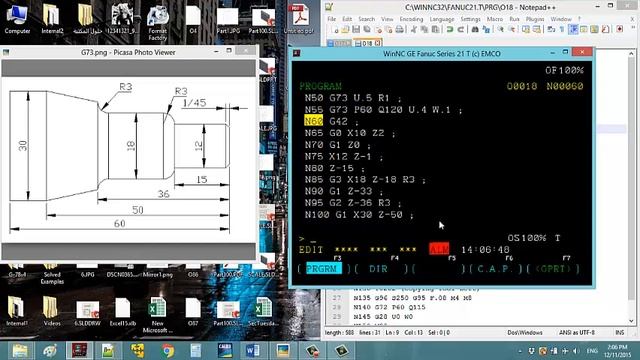Click program line N55 G73 P60 Q120
Image resolution: width=640 pixels, height=360 pixels.
click(383, 110)
